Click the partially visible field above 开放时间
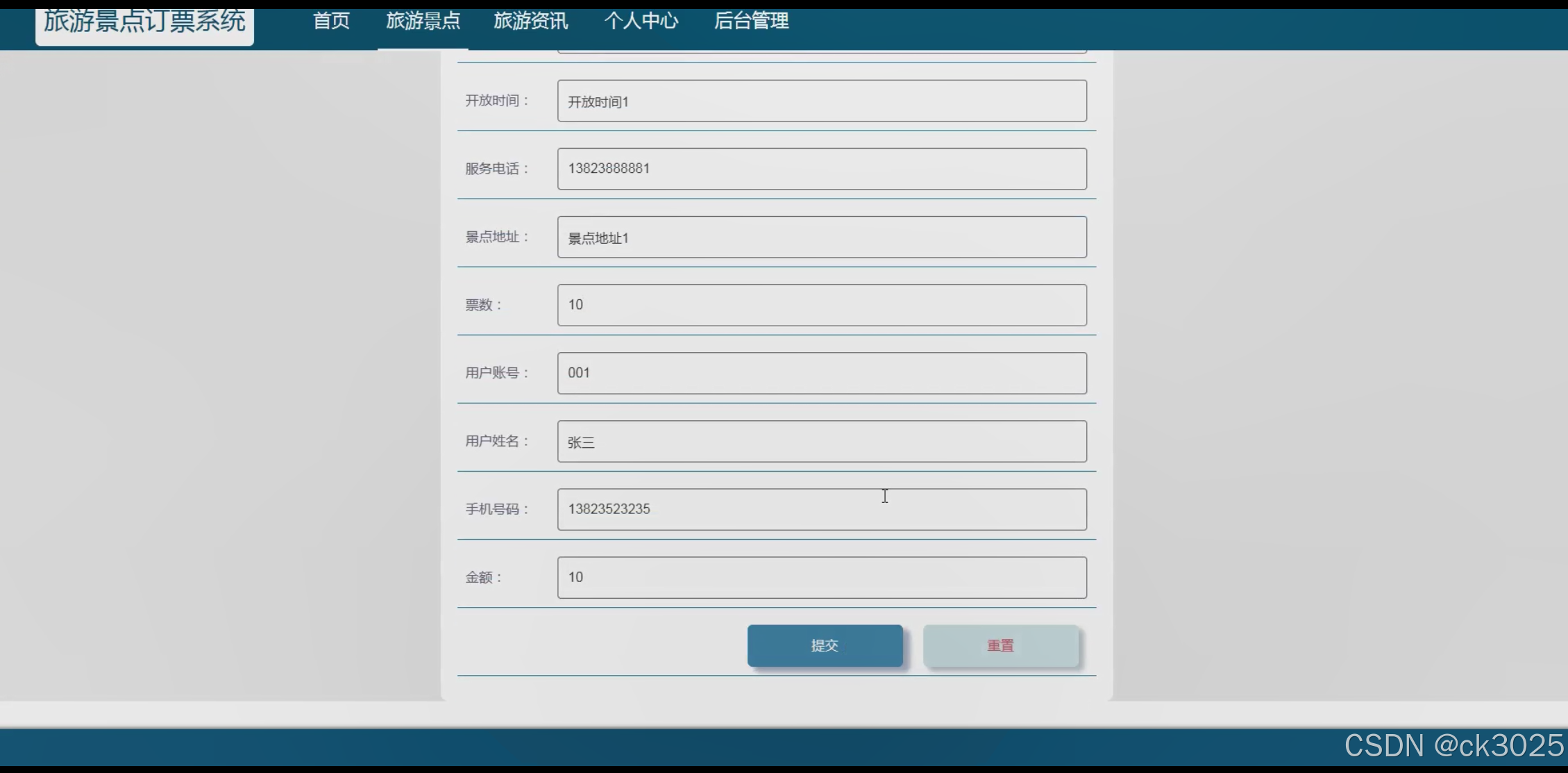Viewport: 1568px width, 773px height. pos(821,51)
